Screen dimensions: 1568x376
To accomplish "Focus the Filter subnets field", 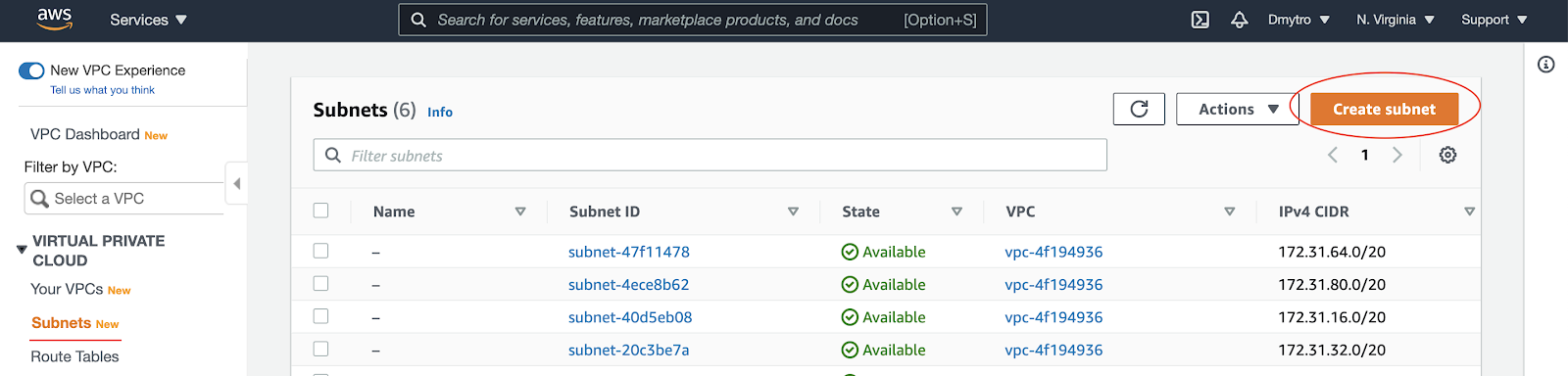I will 710,155.
